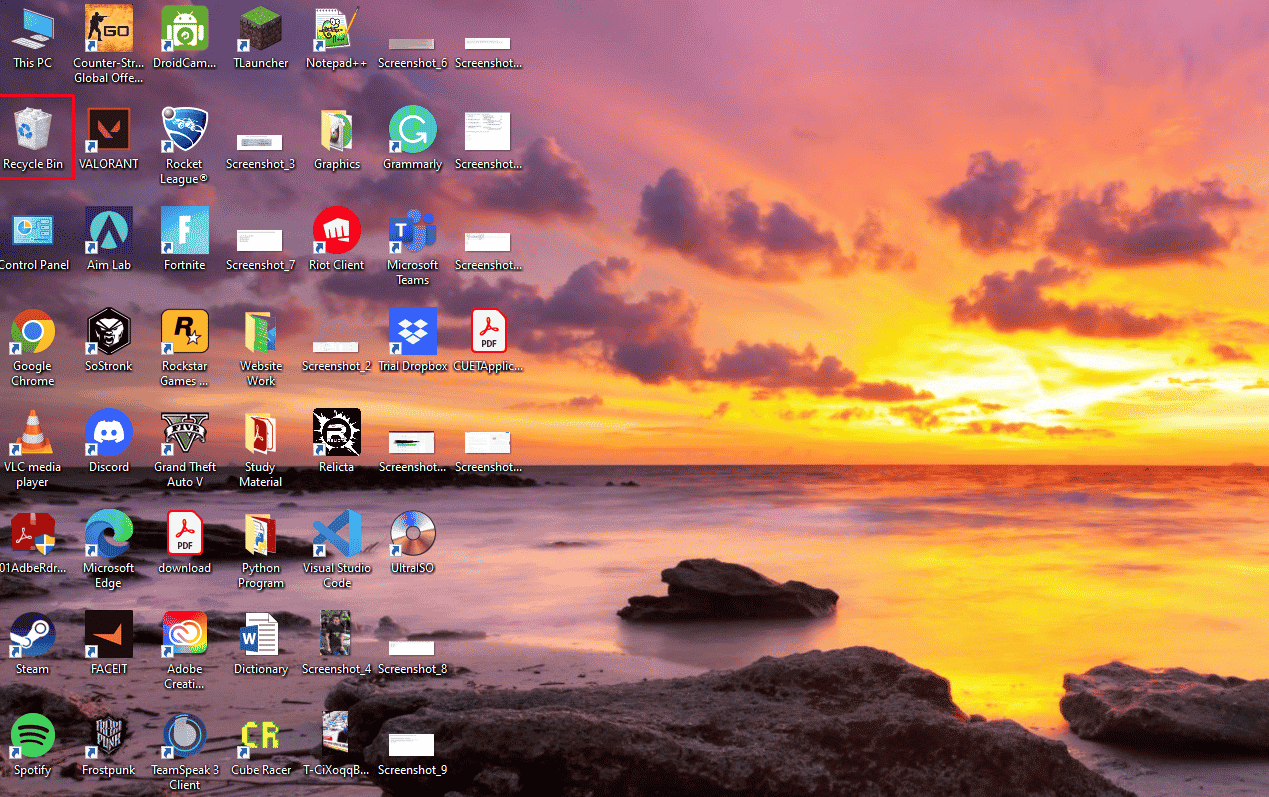Select the Rockstar Games launcher icon

click(x=185, y=332)
